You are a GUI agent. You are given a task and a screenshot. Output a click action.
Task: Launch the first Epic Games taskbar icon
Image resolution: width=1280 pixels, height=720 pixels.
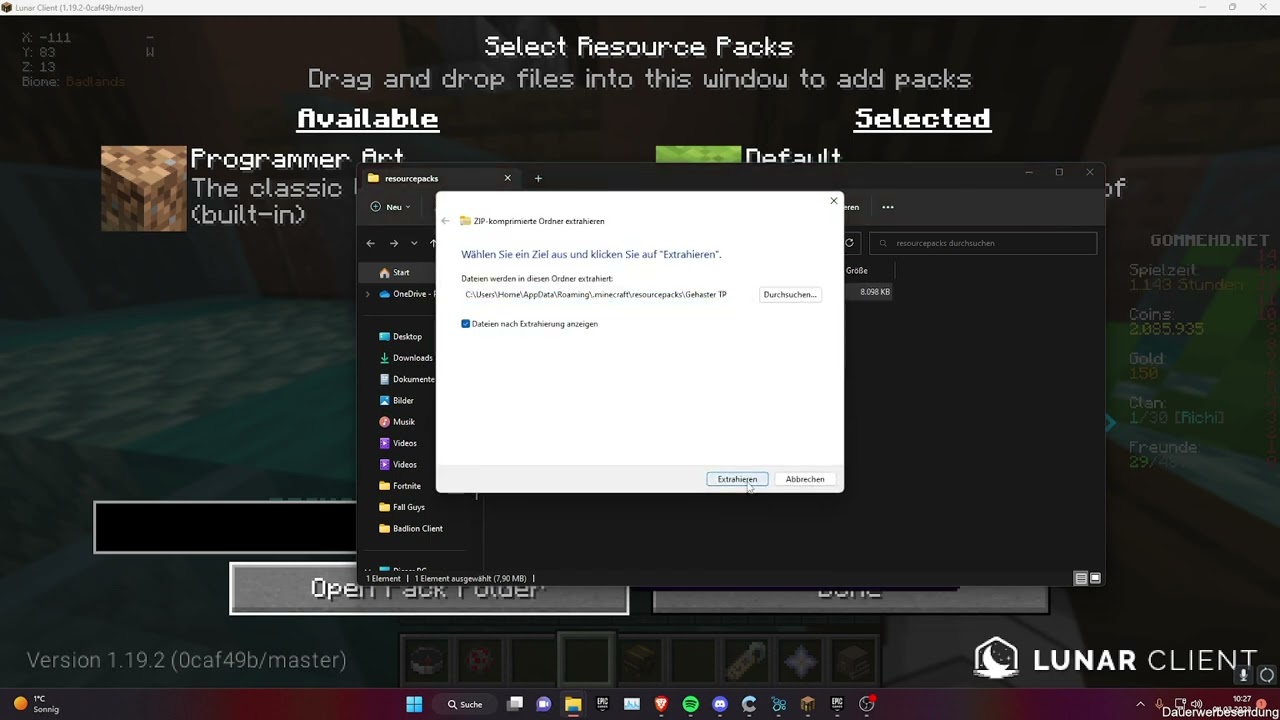coord(602,704)
